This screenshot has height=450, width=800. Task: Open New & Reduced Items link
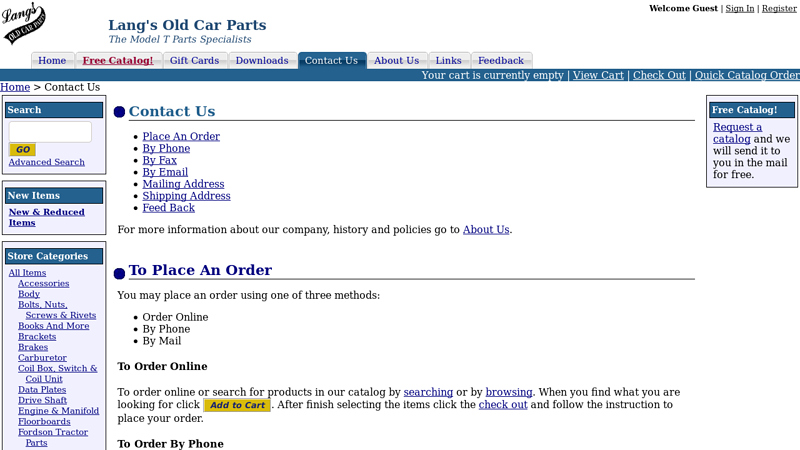pos(46,217)
